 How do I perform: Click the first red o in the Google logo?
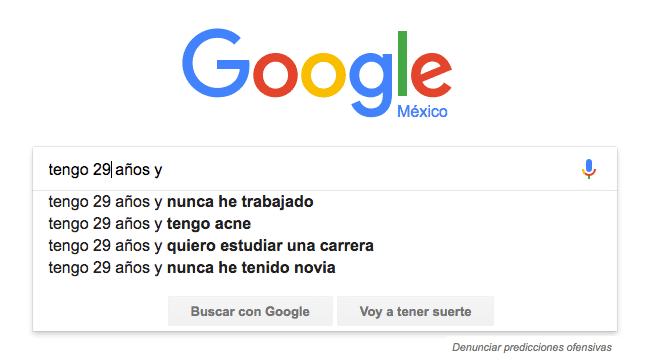(275, 75)
